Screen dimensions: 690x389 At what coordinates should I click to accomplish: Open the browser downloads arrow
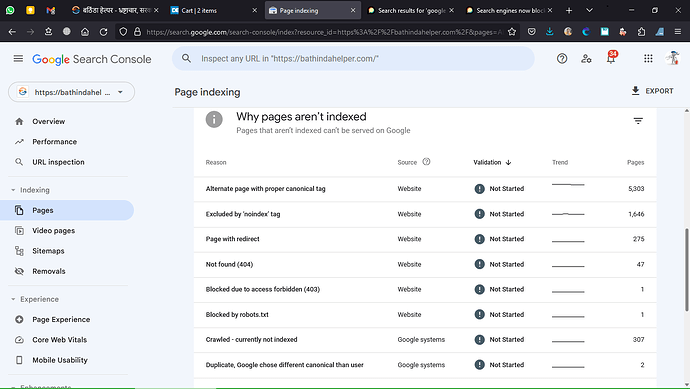pyautogui.click(x=550, y=32)
